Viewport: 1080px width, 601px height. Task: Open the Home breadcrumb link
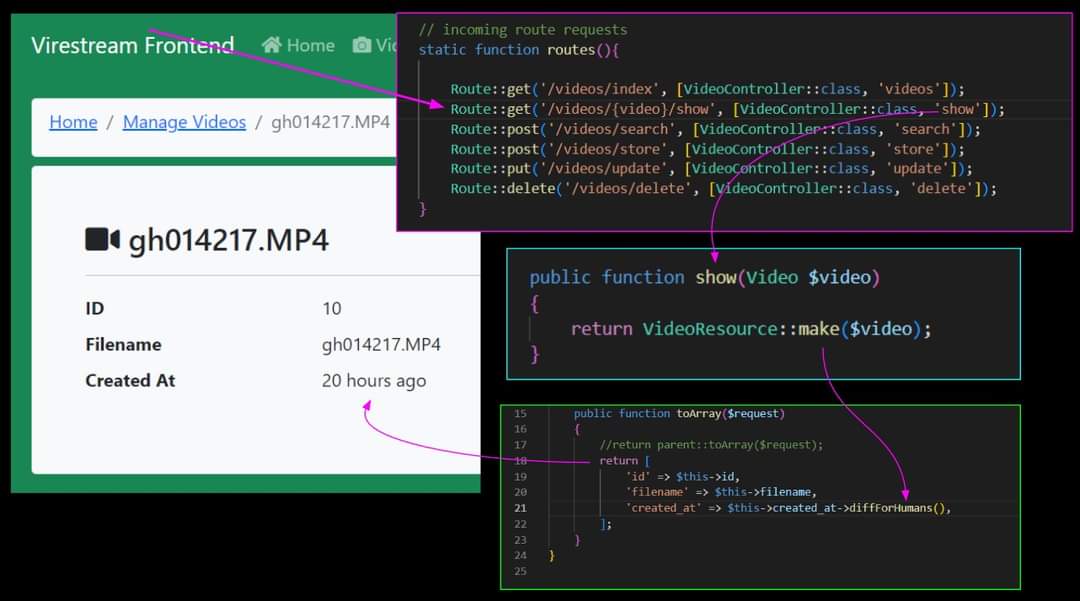click(73, 122)
